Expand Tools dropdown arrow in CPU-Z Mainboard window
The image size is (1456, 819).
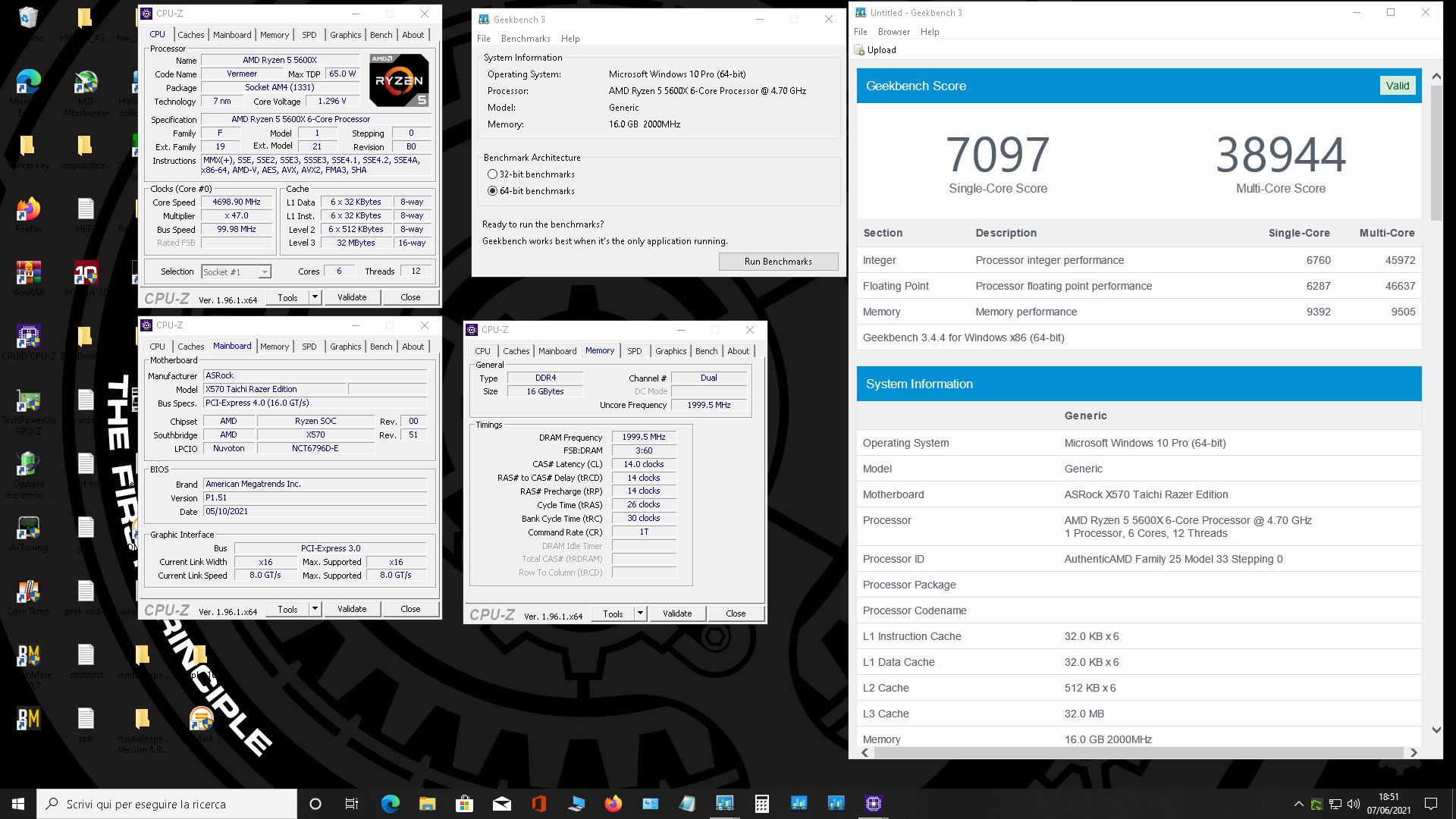pyautogui.click(x=315, y=609)
